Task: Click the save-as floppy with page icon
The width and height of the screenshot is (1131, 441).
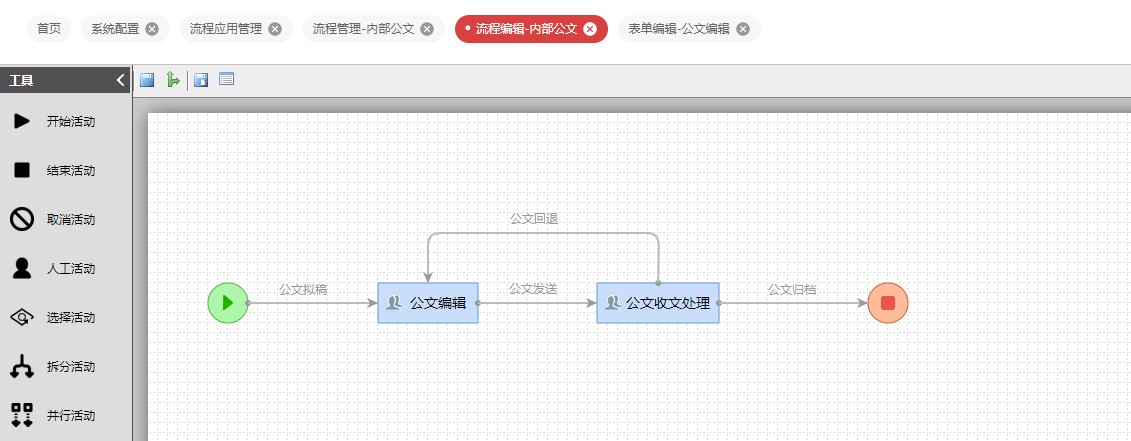Action: click(201, 79)
